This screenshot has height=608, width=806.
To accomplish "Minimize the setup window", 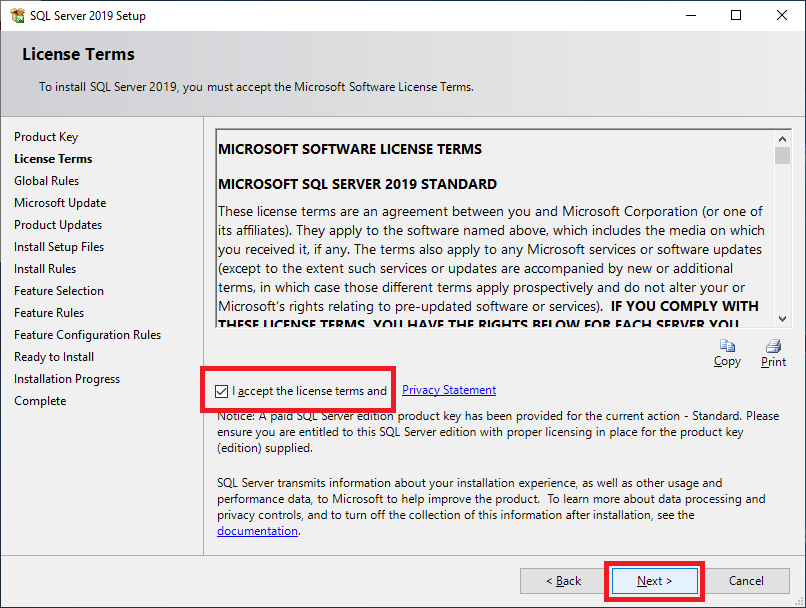I will click(x=690, y=15).
